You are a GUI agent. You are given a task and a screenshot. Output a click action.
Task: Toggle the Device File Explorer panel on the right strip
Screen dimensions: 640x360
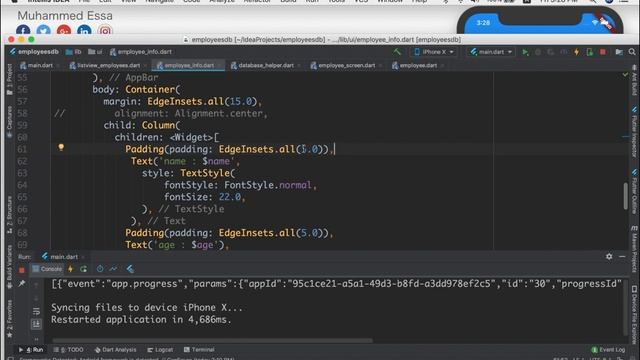[x=635, y=315]
